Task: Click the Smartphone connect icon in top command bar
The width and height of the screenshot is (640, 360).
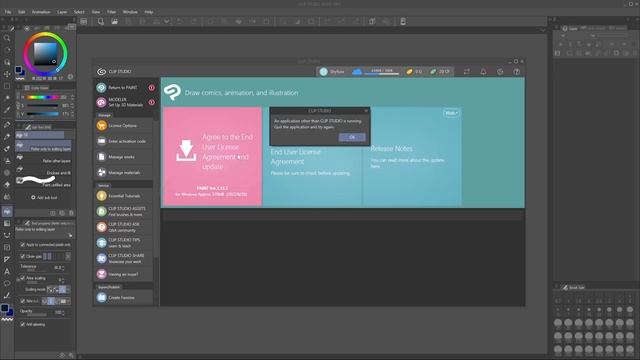Action: [403, 22]
